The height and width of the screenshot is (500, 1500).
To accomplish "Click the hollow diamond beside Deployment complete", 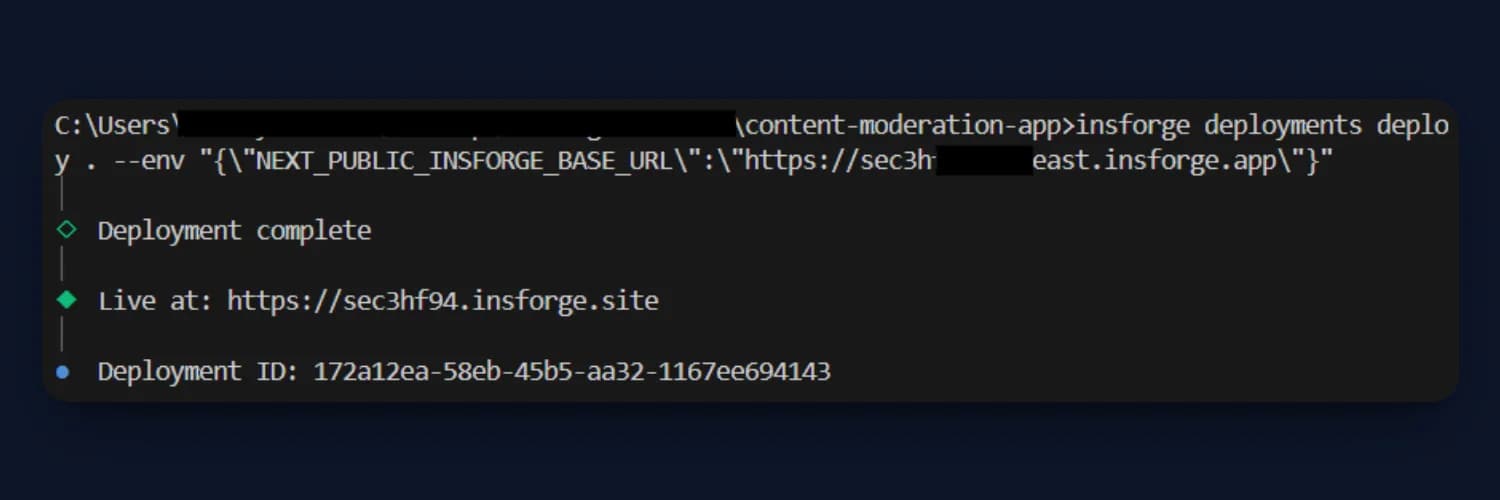I will point(66,230).
